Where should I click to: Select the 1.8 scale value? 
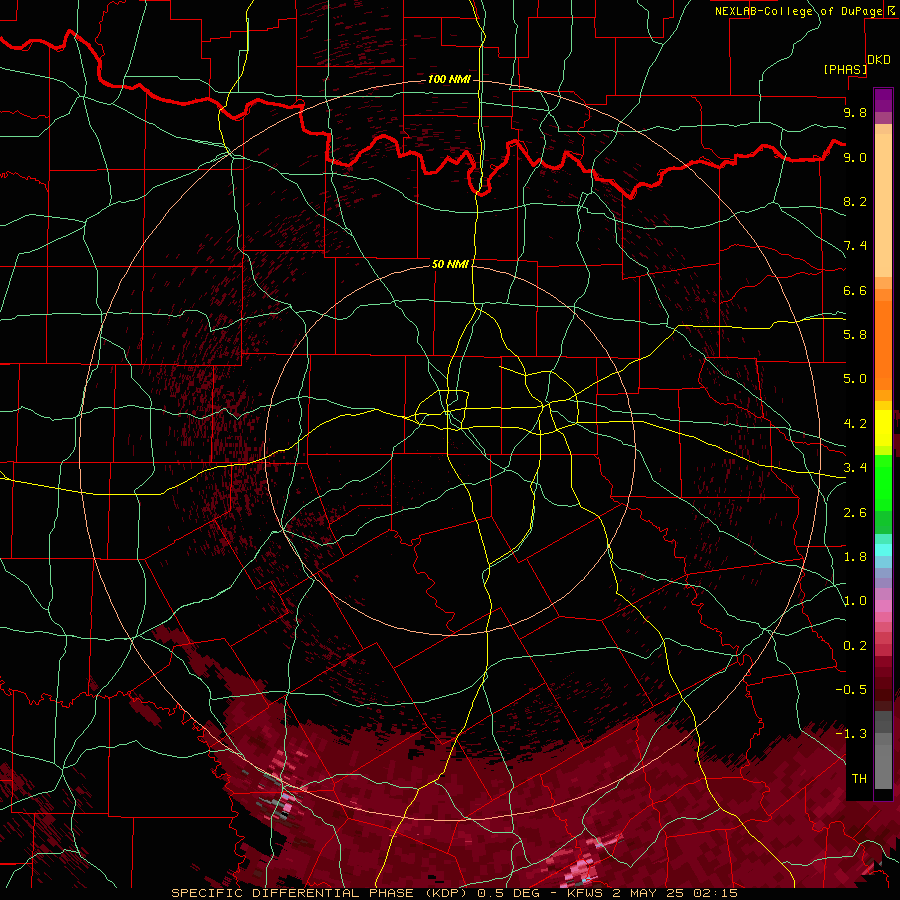[855, 557]
